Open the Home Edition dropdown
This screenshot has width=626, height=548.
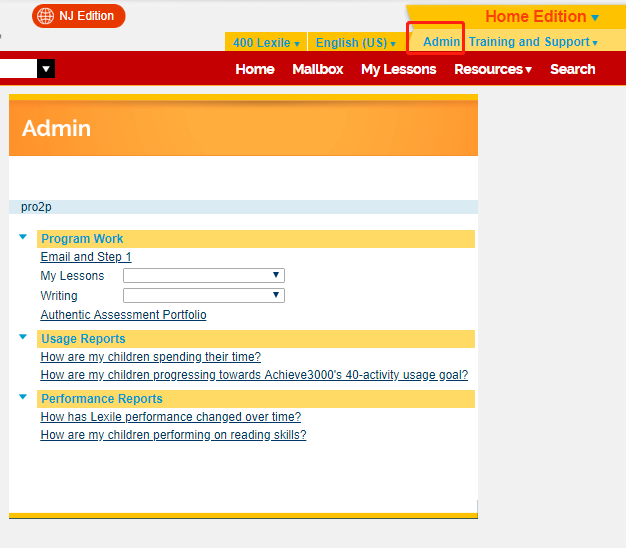[x=542, y=17]
